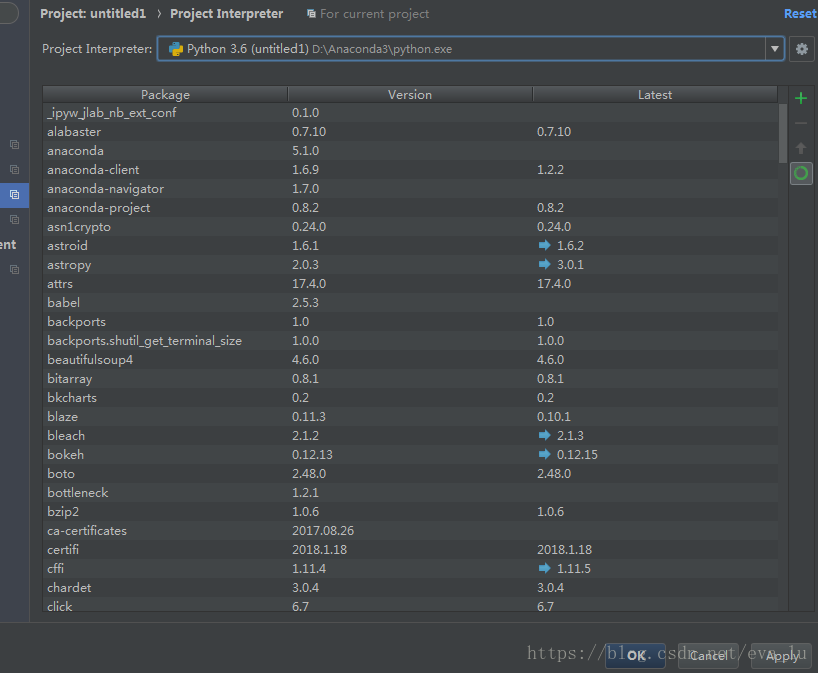The image size is (818, 673).
Task: Select the astropy package name
Action: click(x=69, y=265)
